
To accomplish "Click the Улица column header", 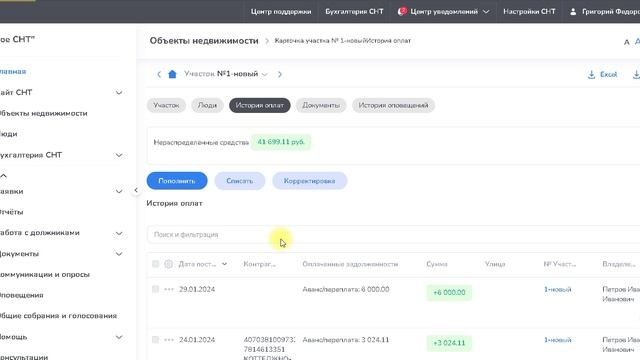I will click(495, 264).
